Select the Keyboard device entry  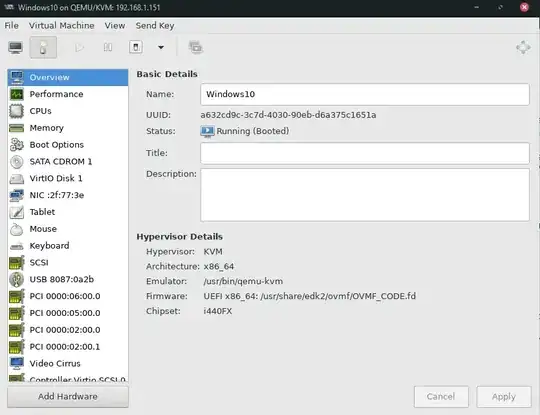(68, 246)
